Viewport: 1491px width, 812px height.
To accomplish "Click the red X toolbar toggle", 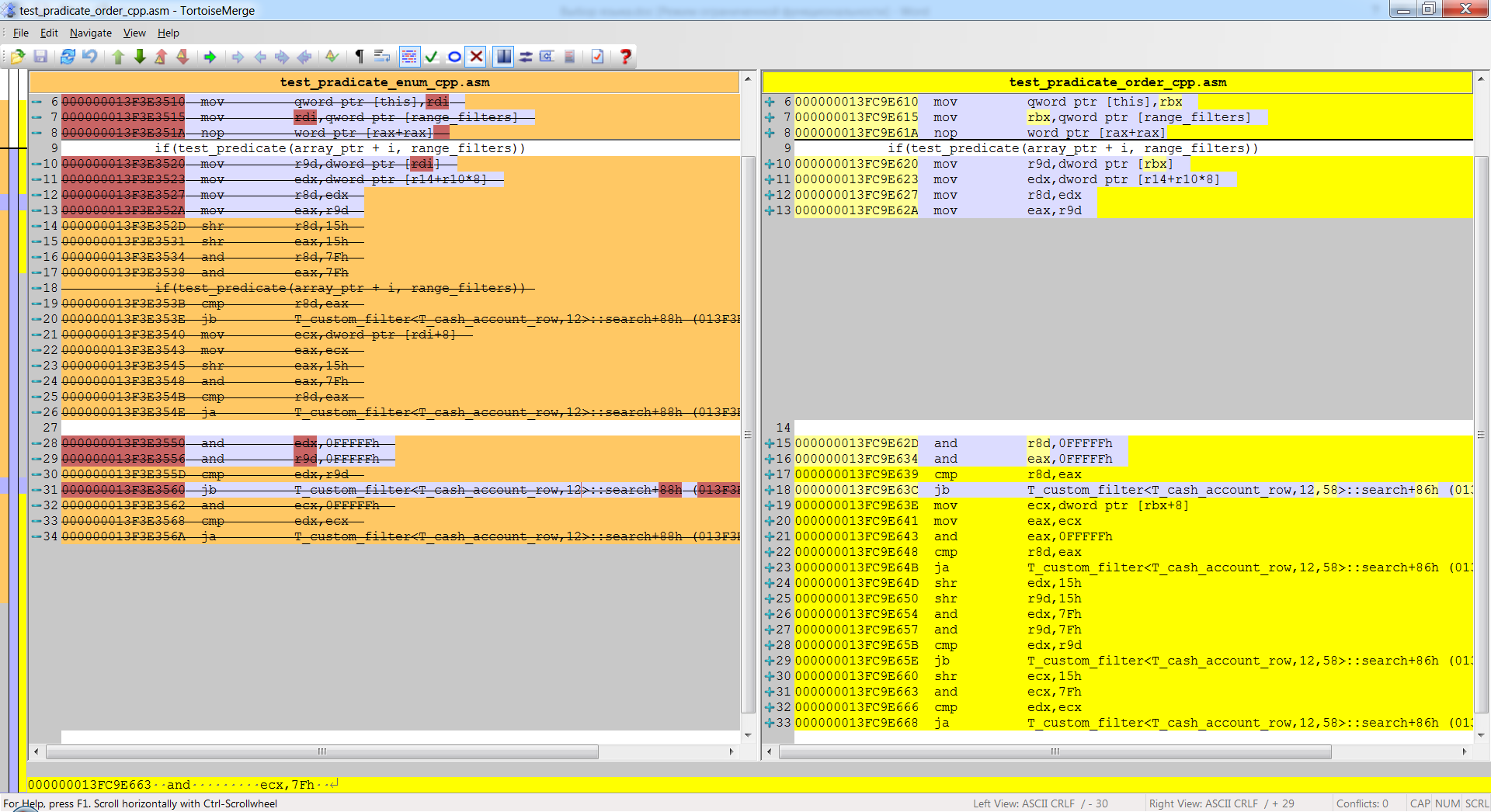I will point(477,56).
